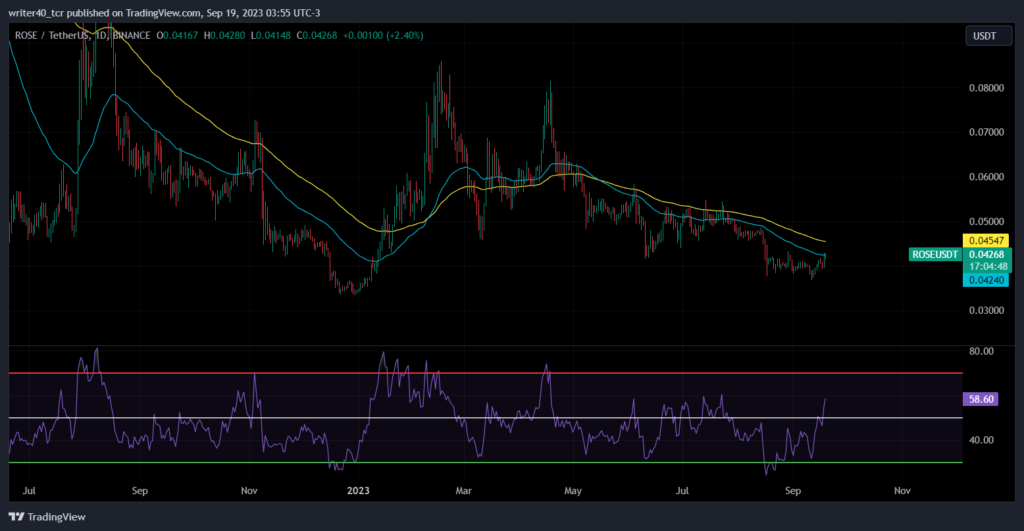
Task: Click the high price H0.04280 value
Action: [225, 35]
